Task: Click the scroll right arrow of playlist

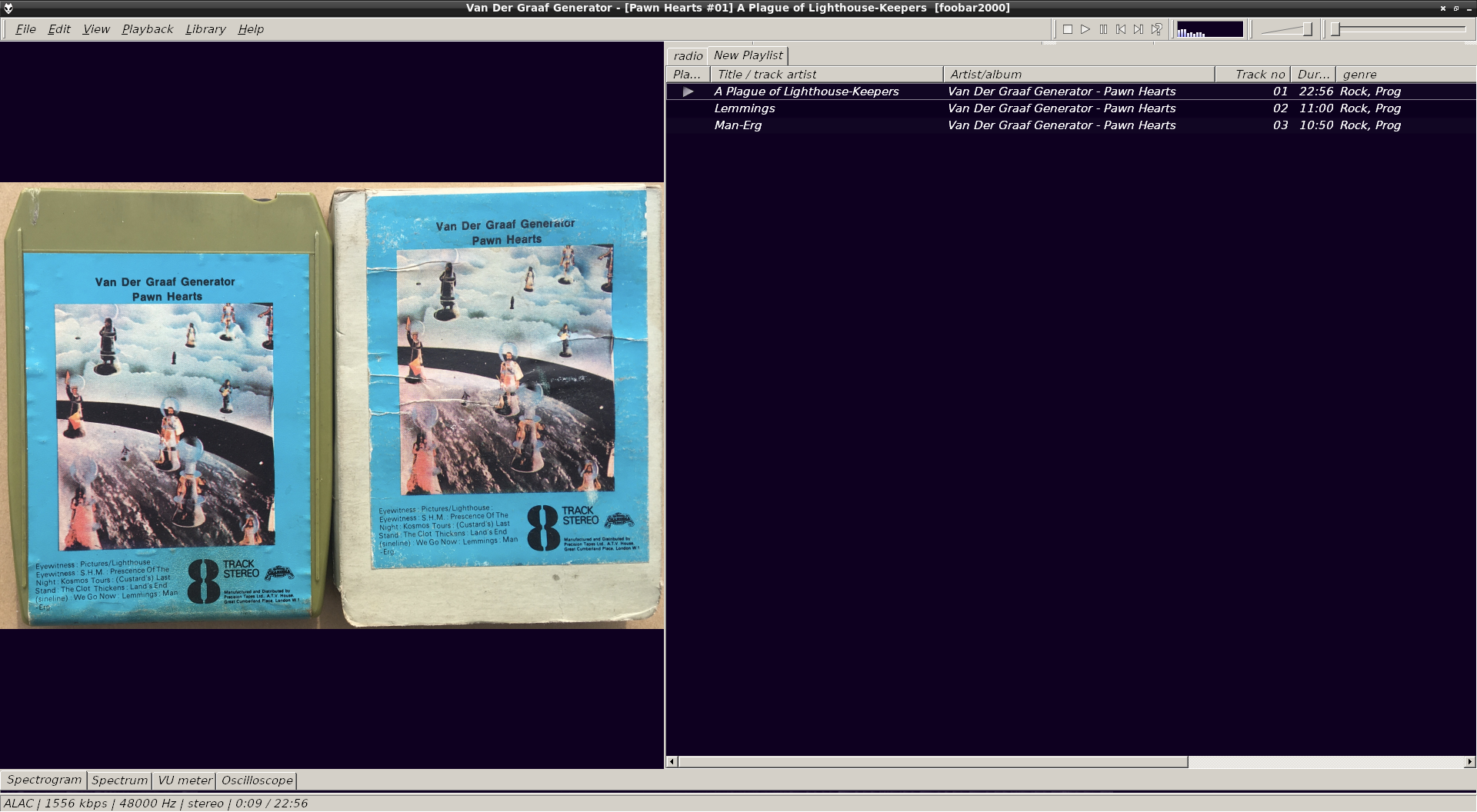Action: tap(1469, 762)
